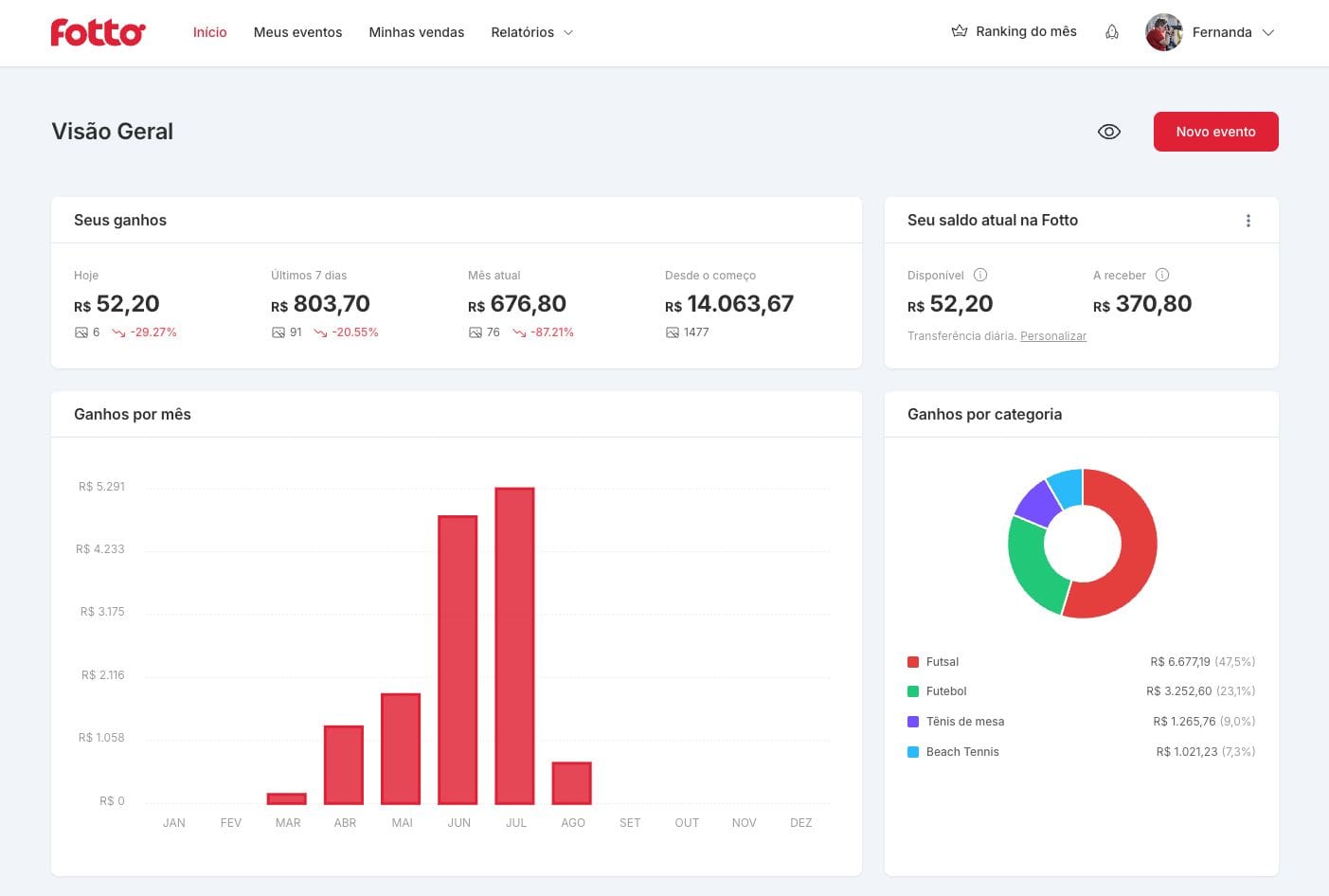Go to the Início tab
The height and width of the screenshot is (896, 1329).
(x=210, y=32)
